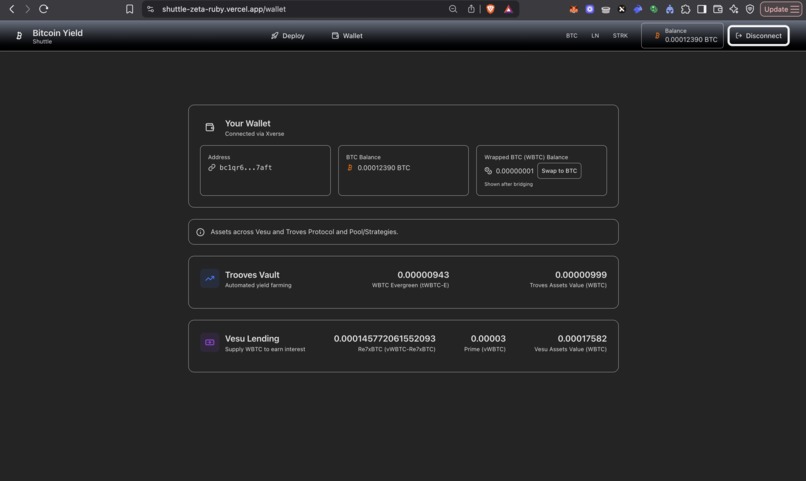Click the address bar URL
The width and height of the screenshot is (806, 481).
[224, 9]
